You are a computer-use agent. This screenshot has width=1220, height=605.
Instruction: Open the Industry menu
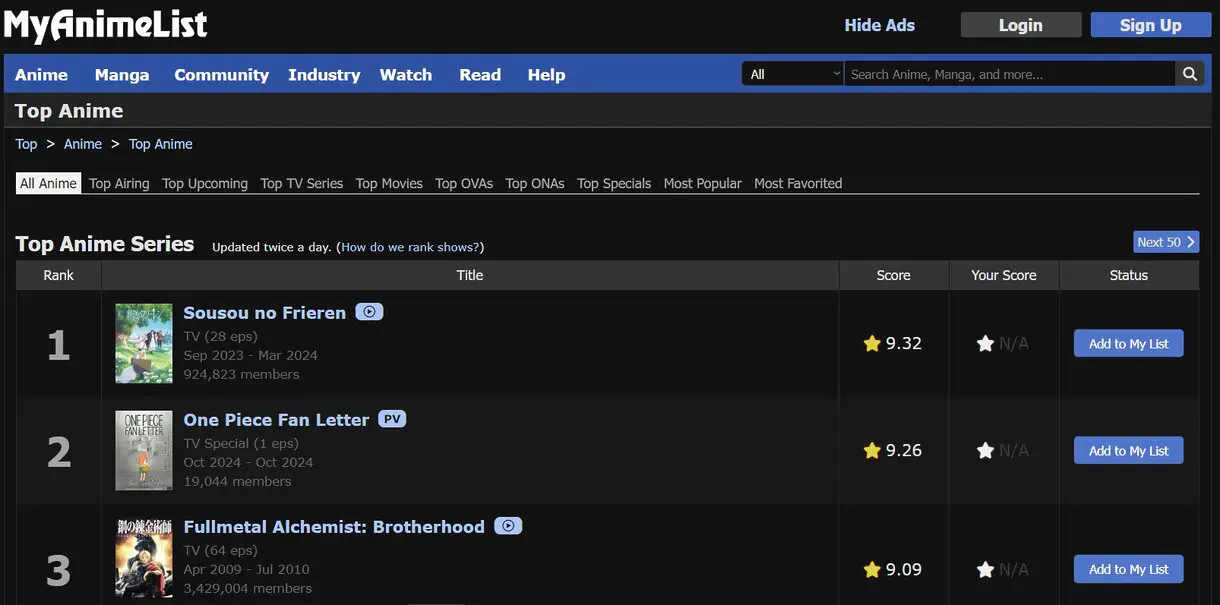pyautogui.click(x=324, y=75)
